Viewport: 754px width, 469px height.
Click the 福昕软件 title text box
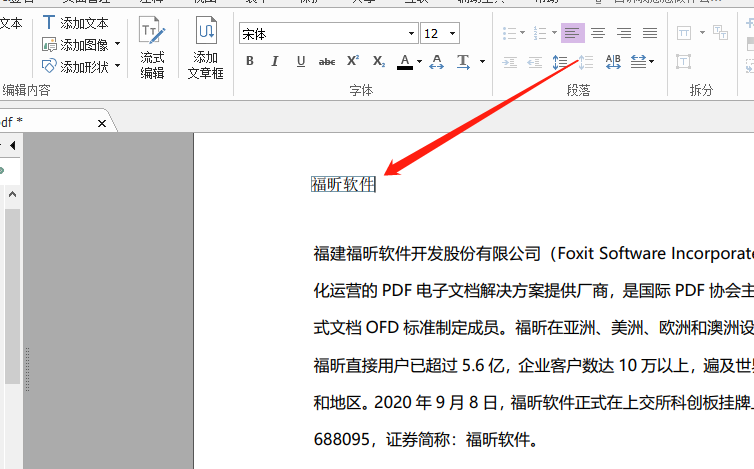pos(343,184)
